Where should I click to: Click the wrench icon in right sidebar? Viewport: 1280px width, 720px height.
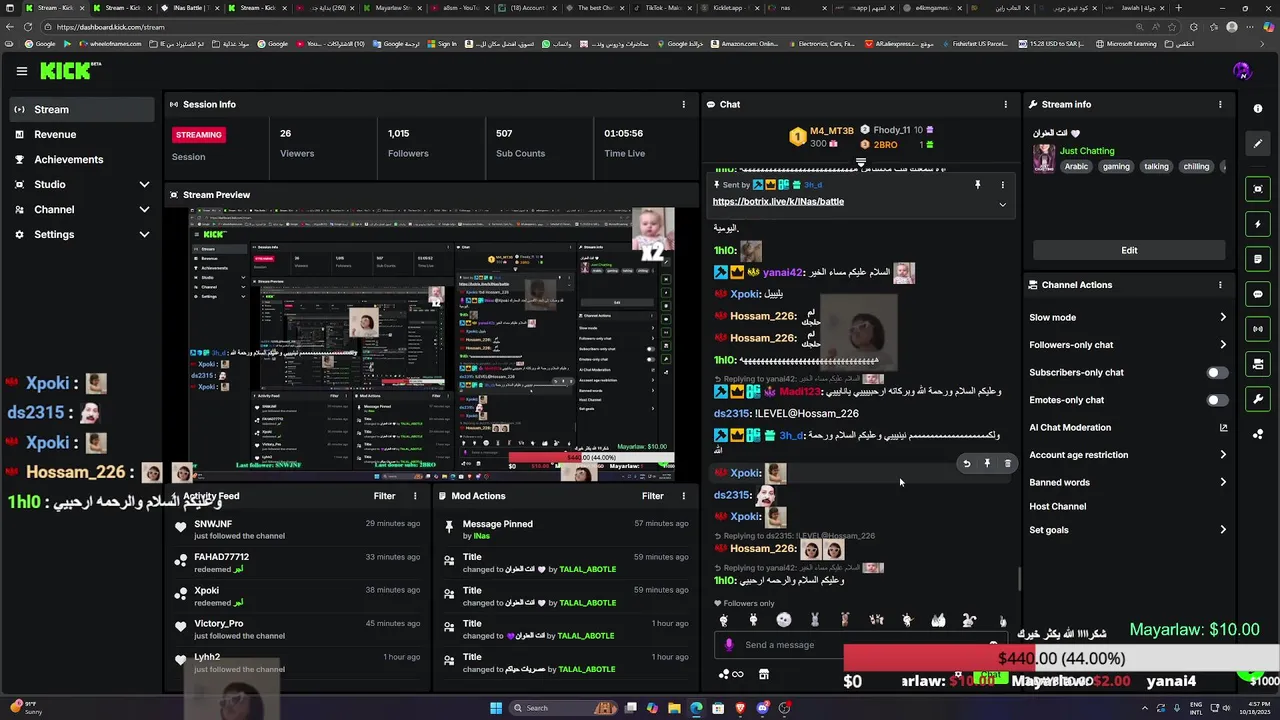[x=1258, y=399]
